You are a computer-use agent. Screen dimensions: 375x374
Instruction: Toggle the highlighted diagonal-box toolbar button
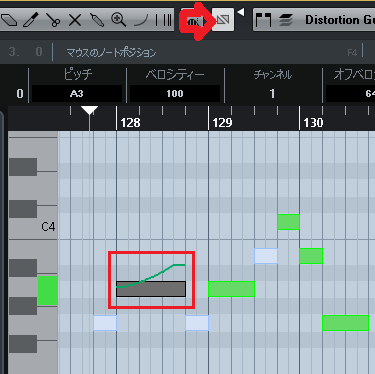[x=223, y=20]
